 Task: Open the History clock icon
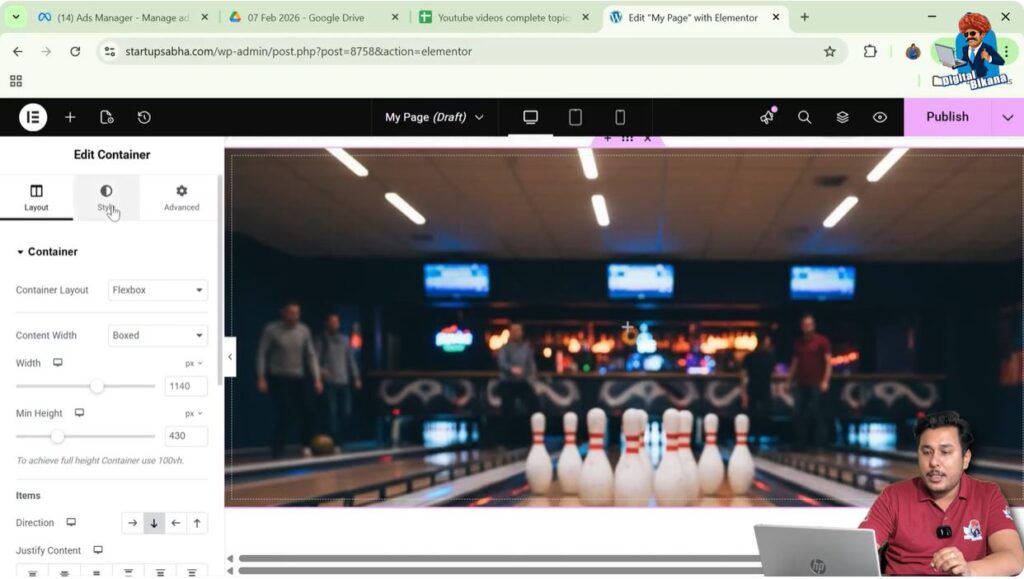pos(144,117)
